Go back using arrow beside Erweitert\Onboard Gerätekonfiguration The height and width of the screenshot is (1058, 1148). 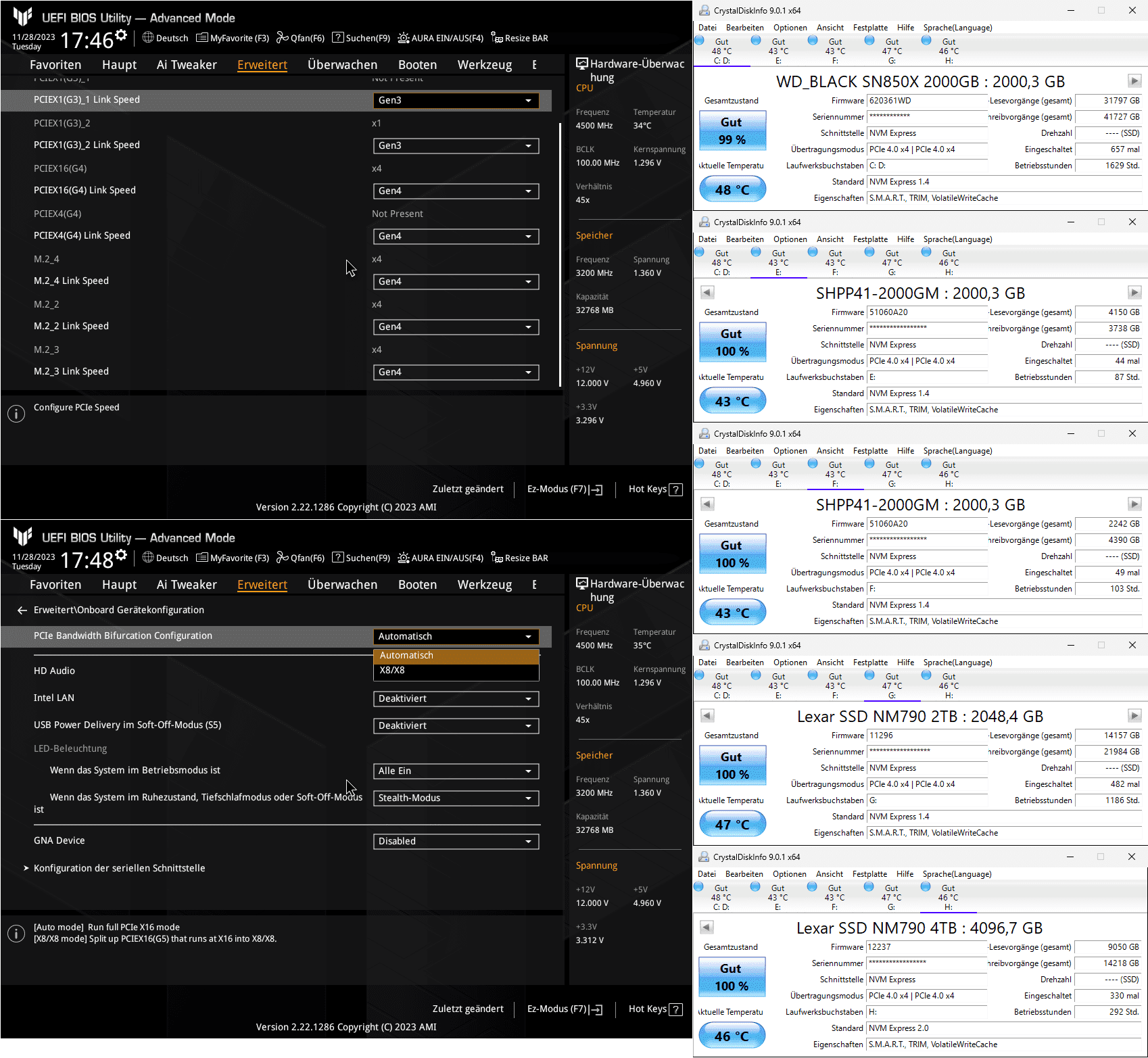22,610
